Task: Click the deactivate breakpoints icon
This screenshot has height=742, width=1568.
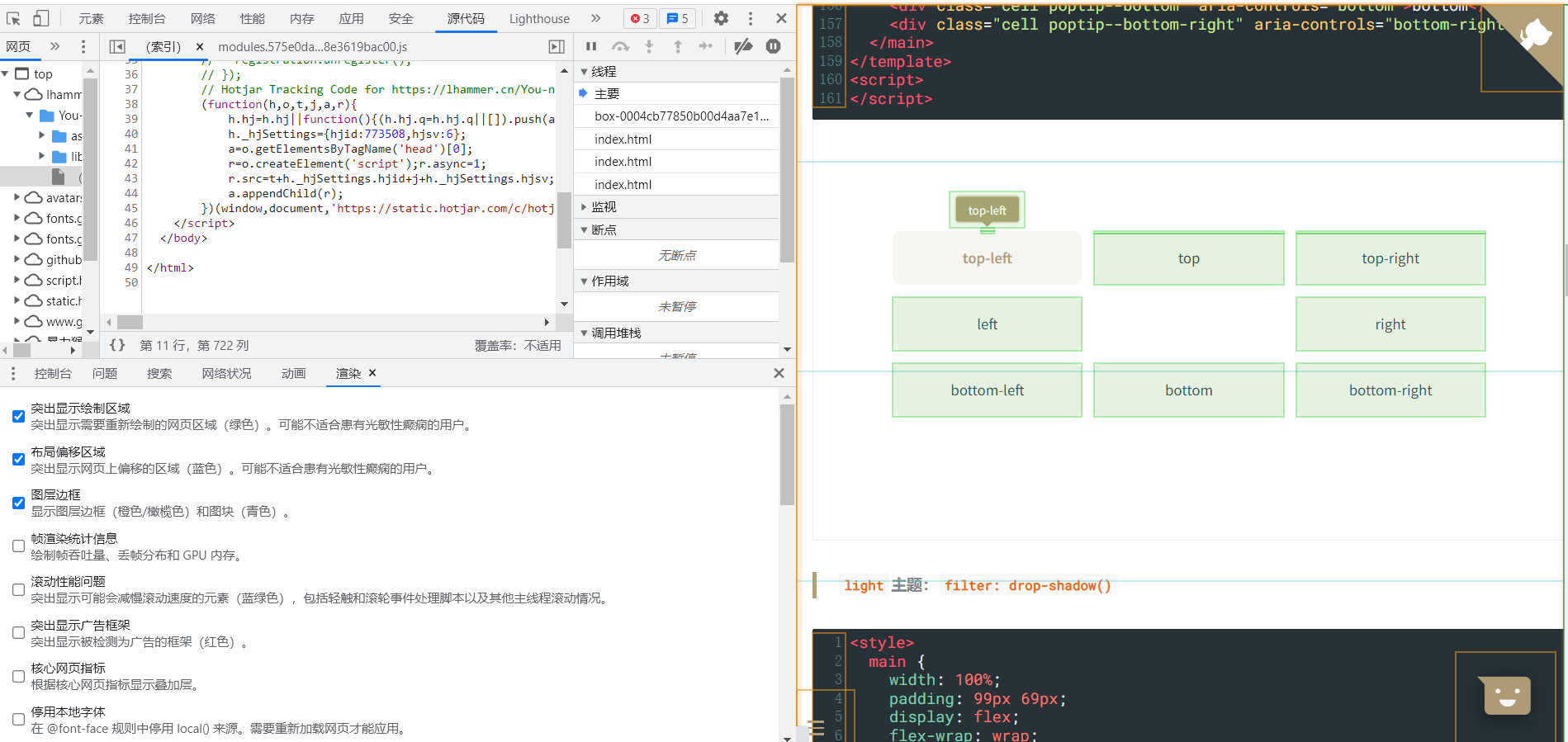Action: [x=743, y=46]
